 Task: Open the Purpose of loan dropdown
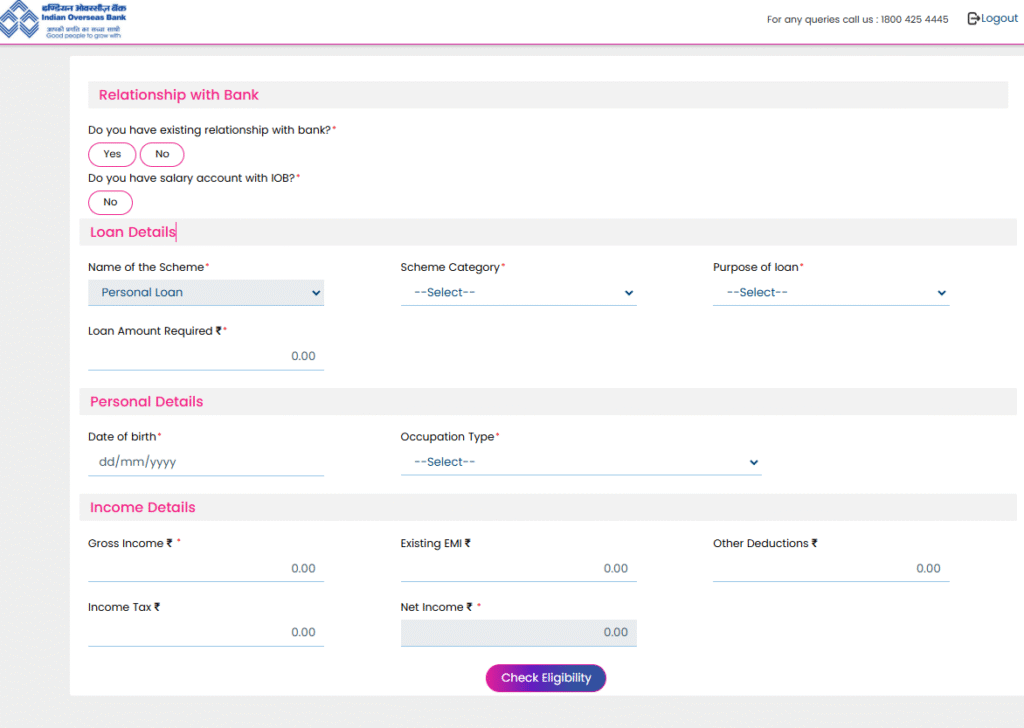pos(830,293)
